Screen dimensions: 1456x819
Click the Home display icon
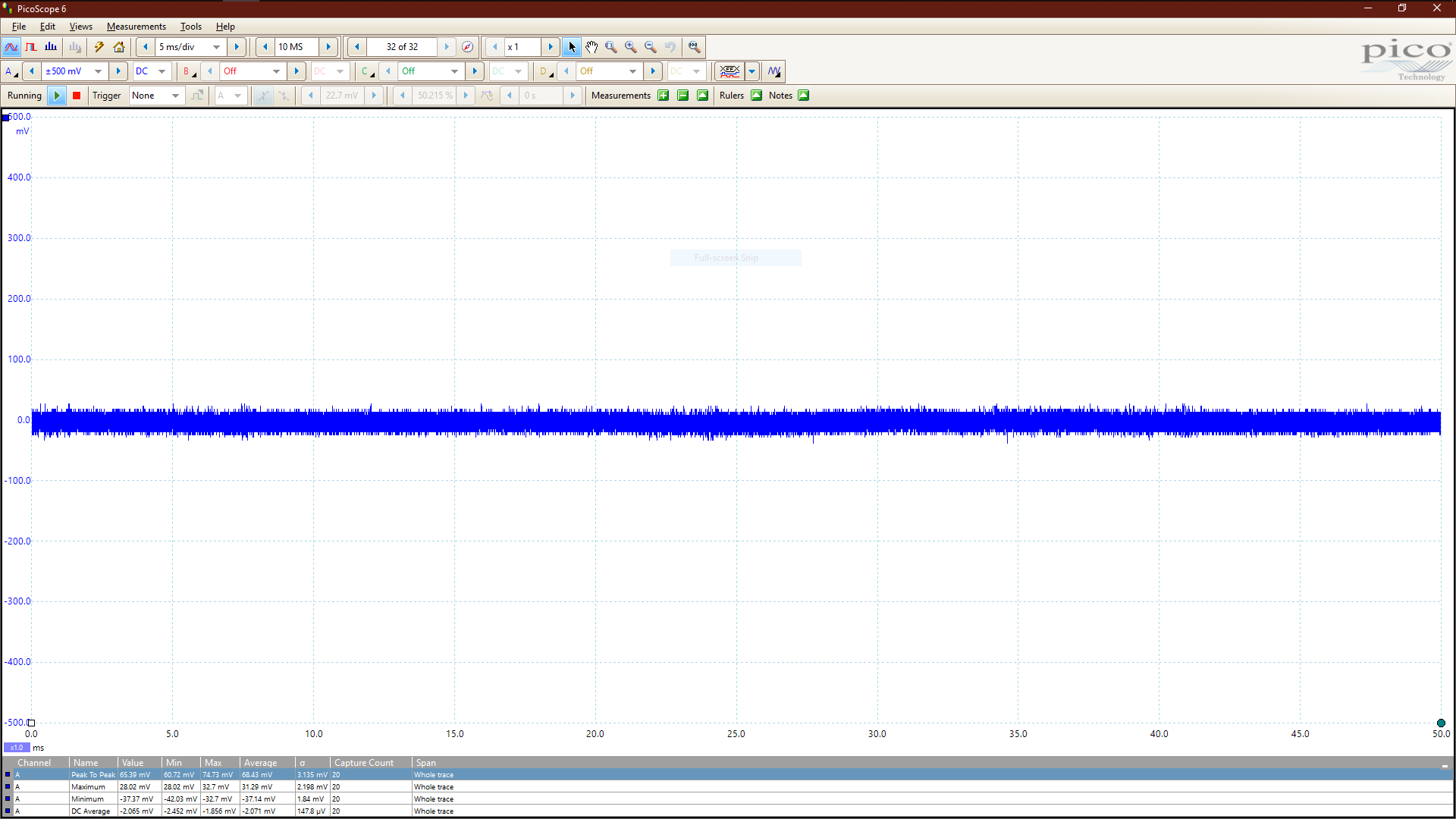click(x=119, y=47)
